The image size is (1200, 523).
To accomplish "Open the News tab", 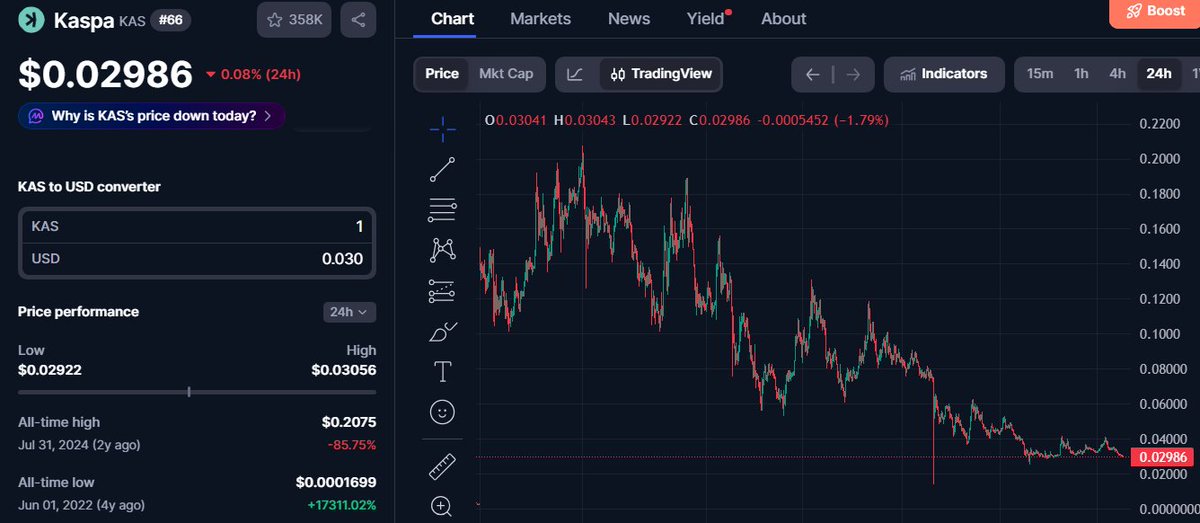I will click(x=629, y=19).
